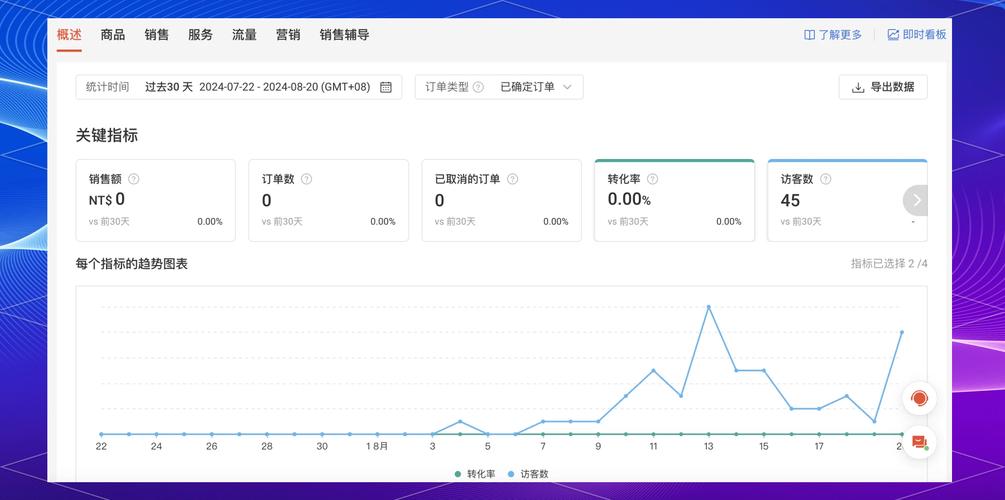Screen dimensions: 1005x500
Task: Click the 转化率 help icon
Action: coord(652,179)
